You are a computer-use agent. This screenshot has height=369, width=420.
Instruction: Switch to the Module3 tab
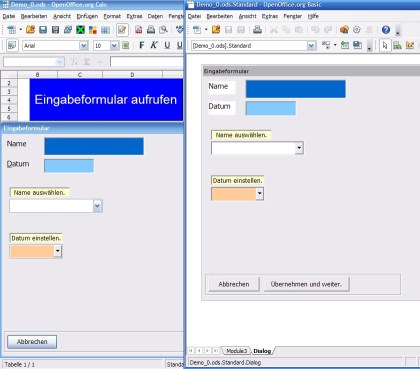click(x=237, y=351)
